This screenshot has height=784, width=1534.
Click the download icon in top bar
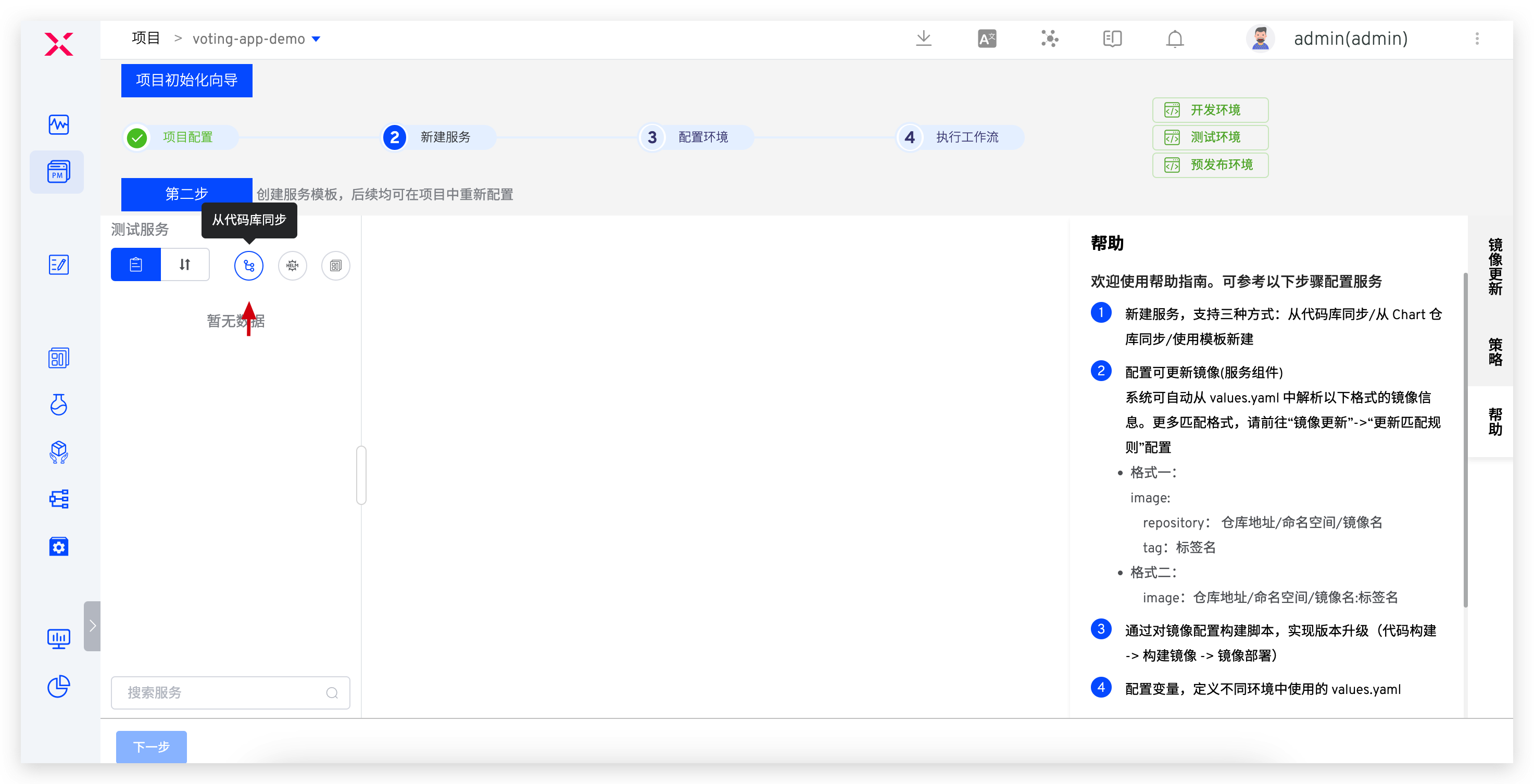(923, 39)
